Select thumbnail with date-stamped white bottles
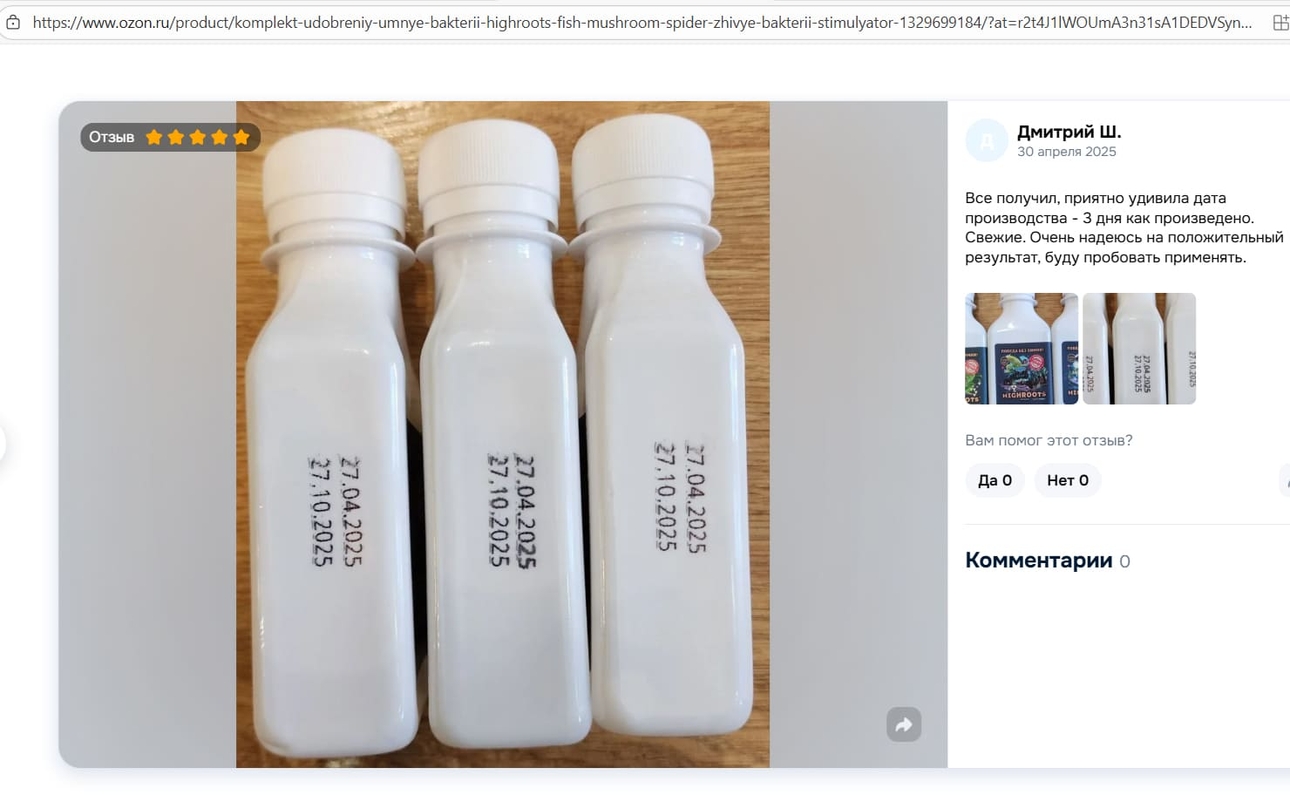1290x795 pixels. (1139, 348)
